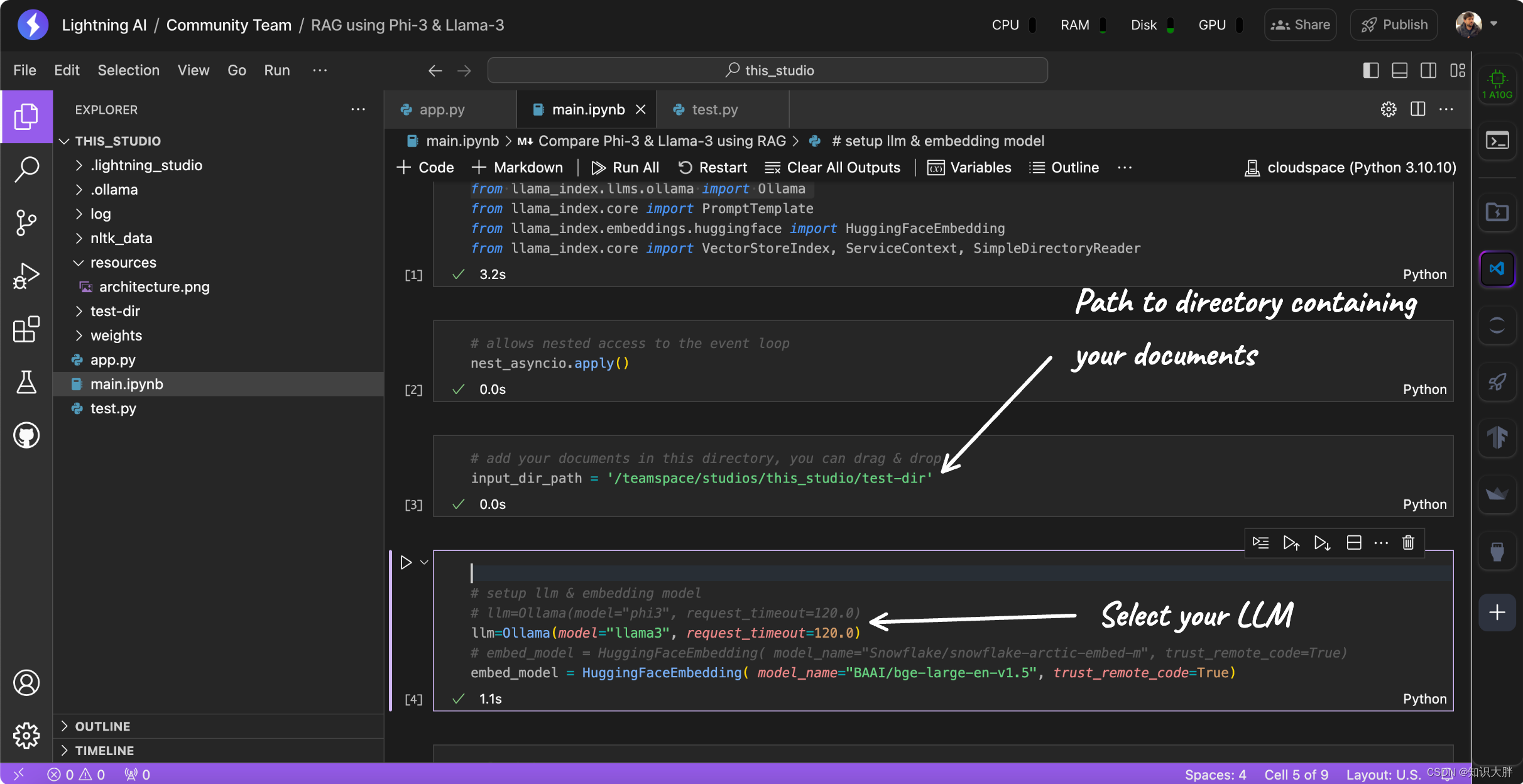Viewport: 1523px width, 784px height.
Task: Toggle the primary sidebar layout button
Action: pyautogui.click(x=1371, y=70)
